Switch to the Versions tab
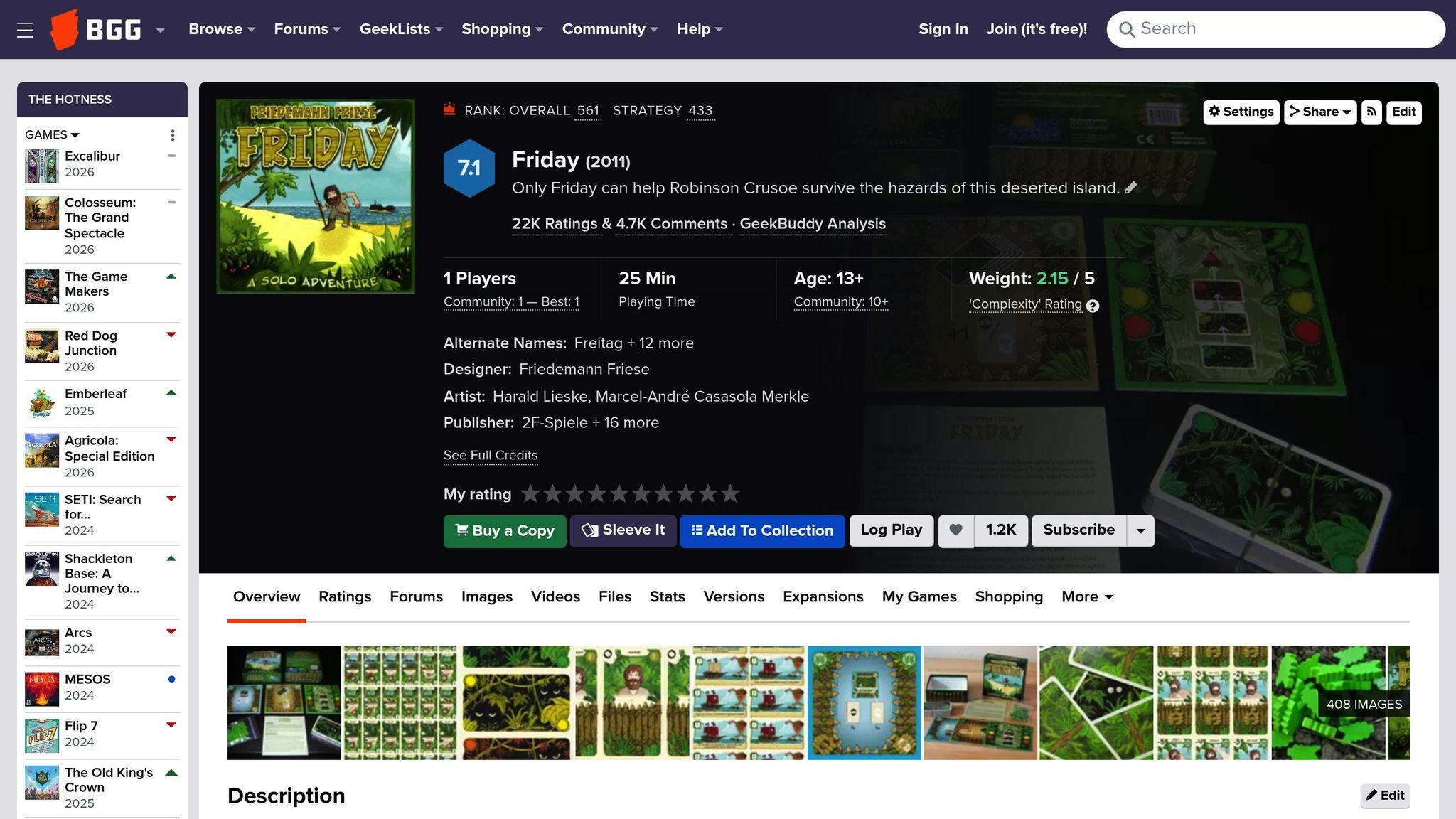The height and width of the screenshot is (819, 1456). point(734,597)
